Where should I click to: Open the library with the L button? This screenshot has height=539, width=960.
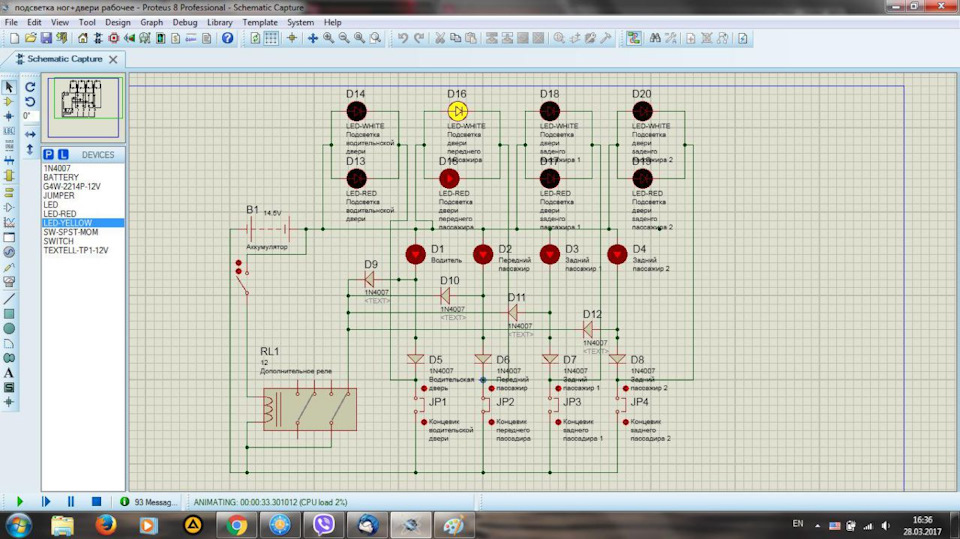pos(62,154)
